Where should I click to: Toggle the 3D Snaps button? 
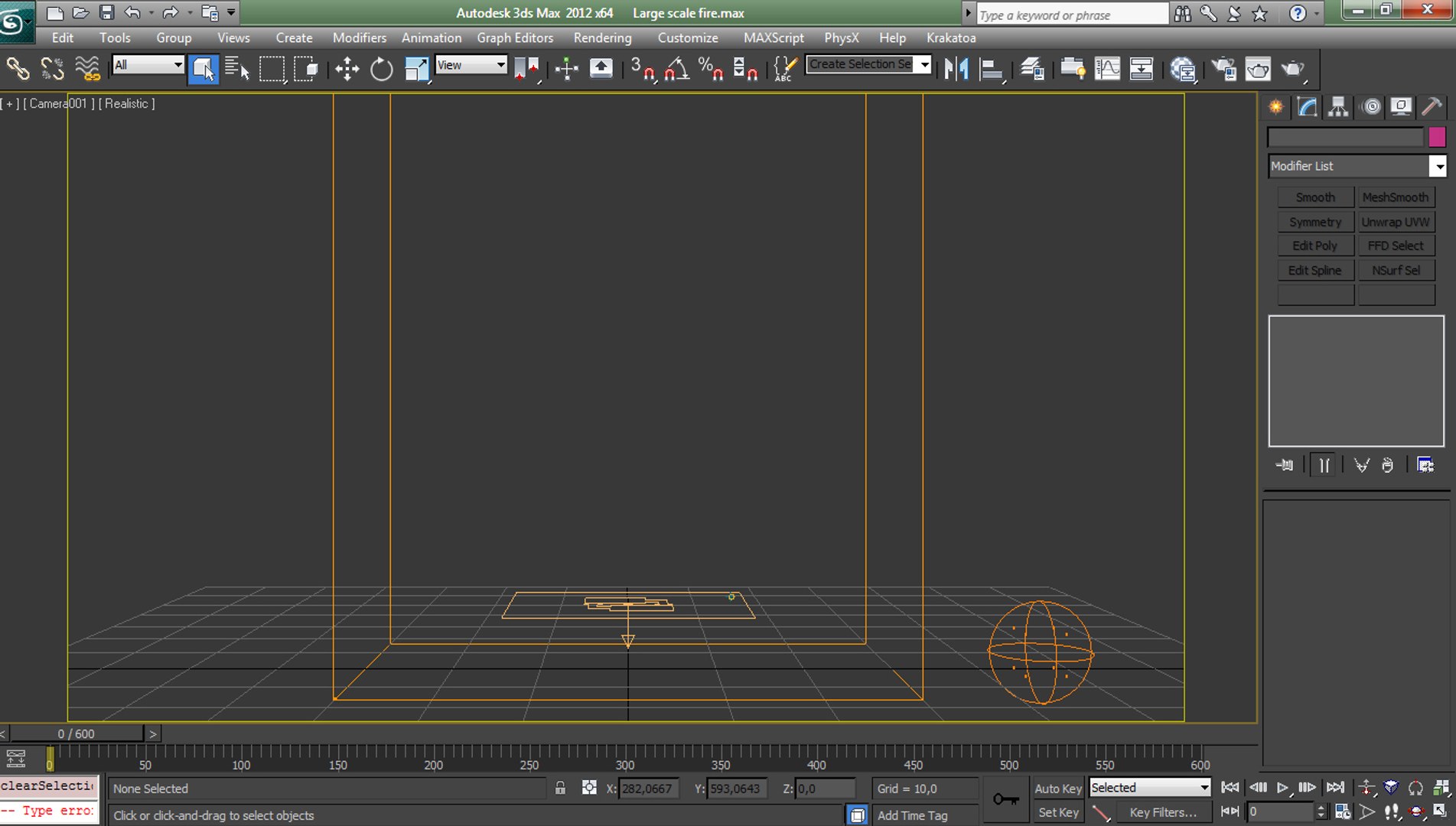tap(643, 69)
